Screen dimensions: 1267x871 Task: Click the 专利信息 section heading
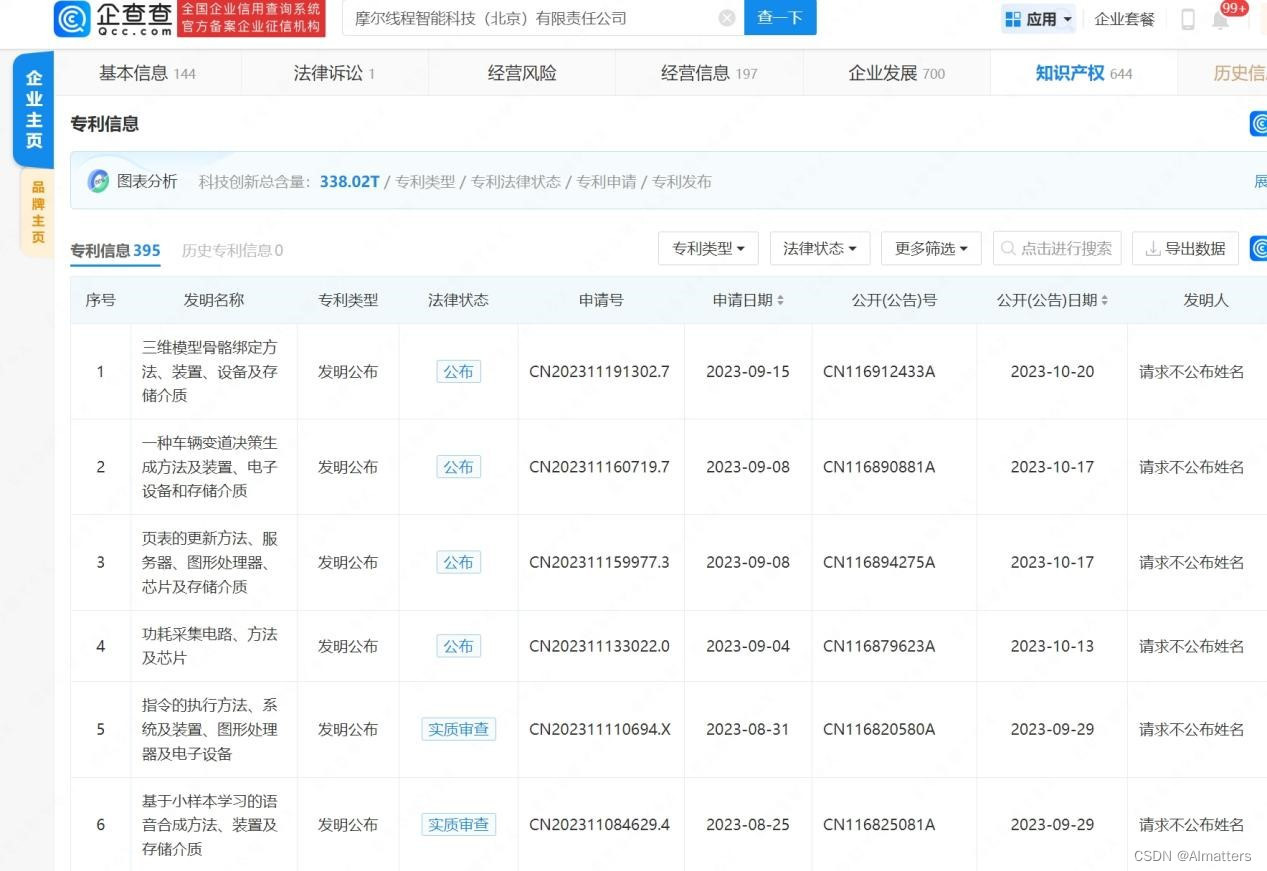[x=105, y=124]
